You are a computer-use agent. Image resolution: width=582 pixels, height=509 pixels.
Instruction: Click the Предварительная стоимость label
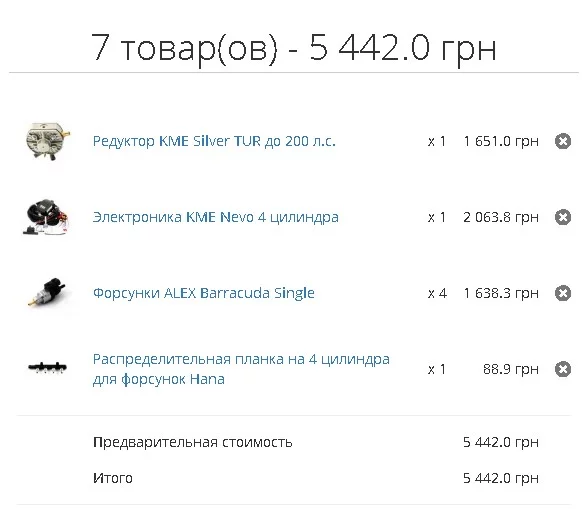pos(193,442)
